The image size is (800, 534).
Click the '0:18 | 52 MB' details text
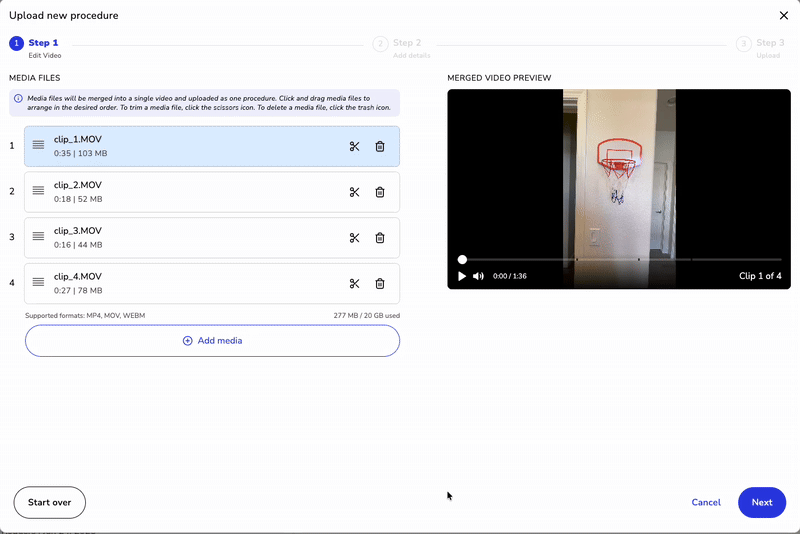(78, 199)
